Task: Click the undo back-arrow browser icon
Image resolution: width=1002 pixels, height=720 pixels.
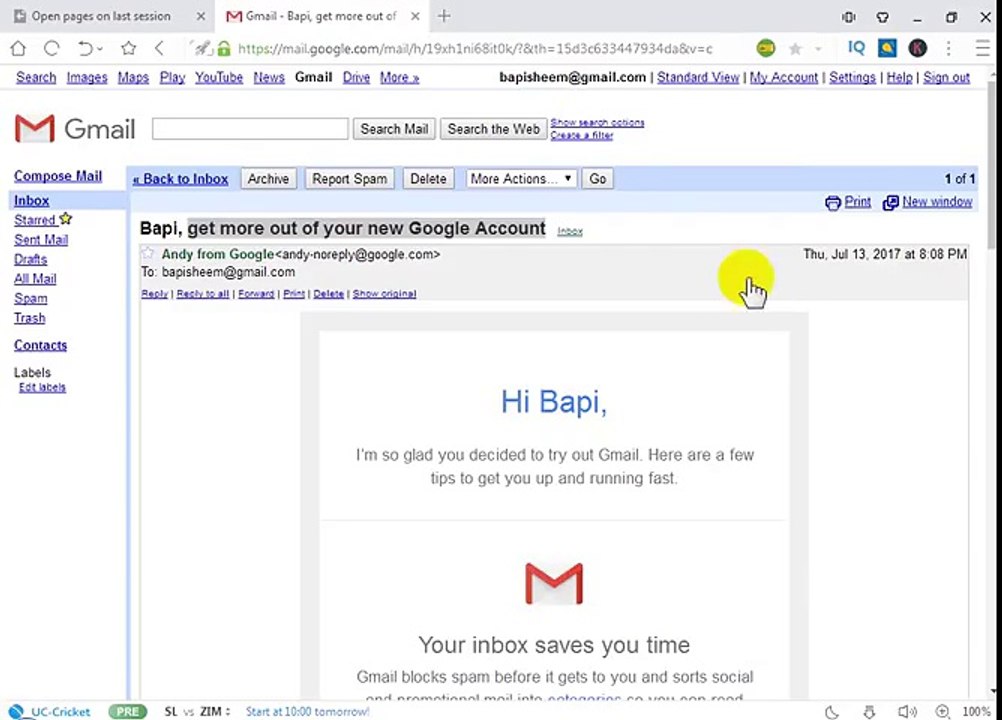Action: point(84,49)
